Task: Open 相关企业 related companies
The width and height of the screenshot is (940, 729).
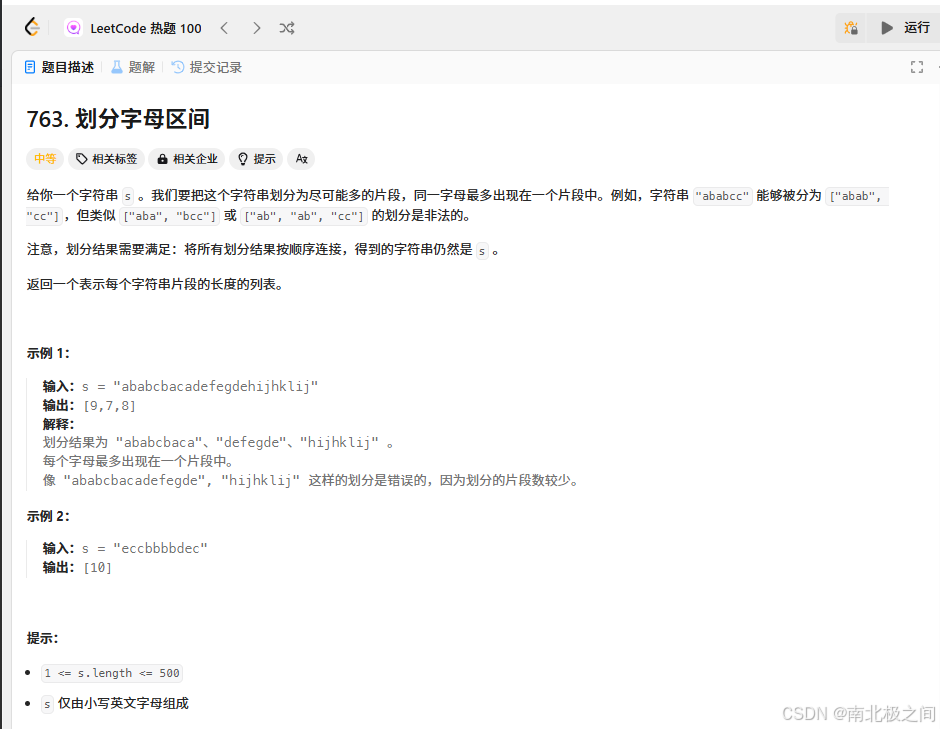Action: tap(186, 159)
